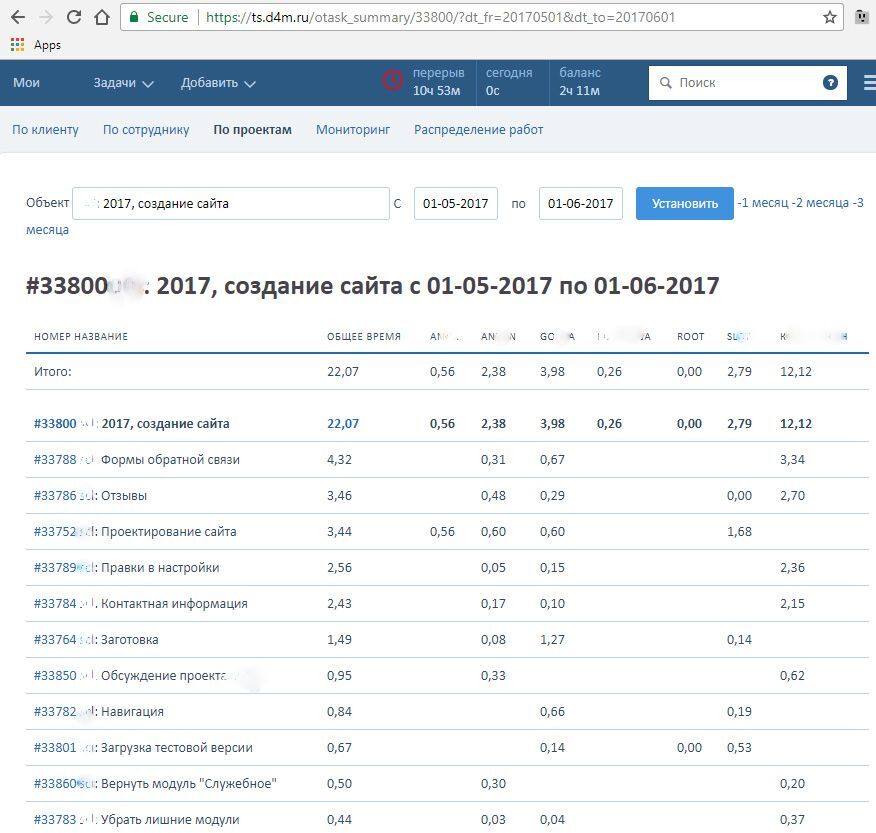
Task: Click the browser back arrow
Action: 19,17
